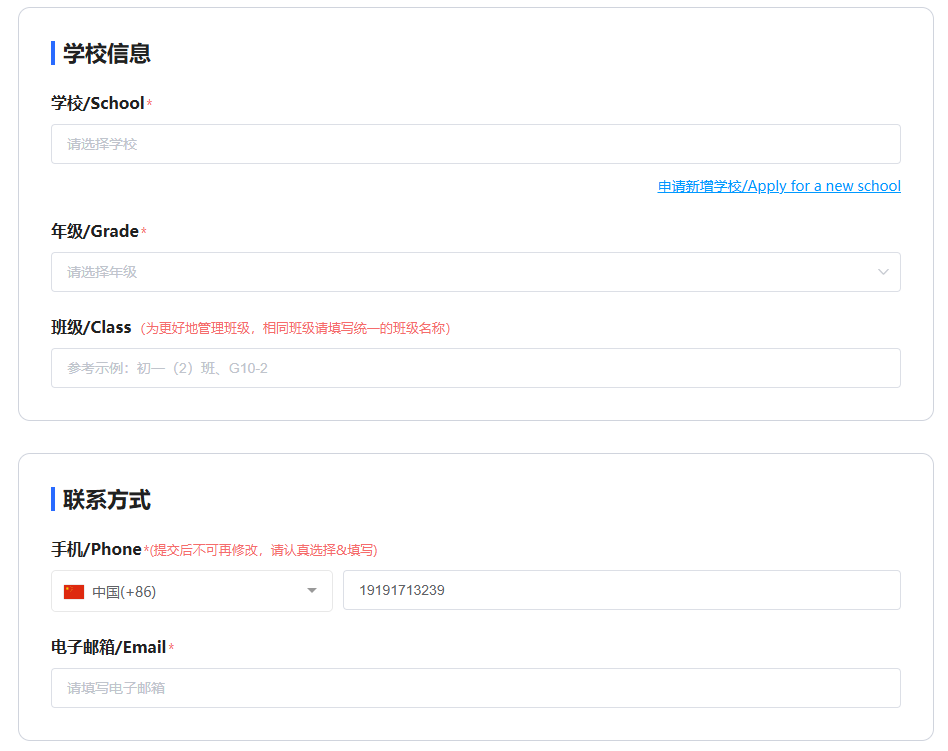Viewport: 948px width, 751px height.
Task: Click the 班级/Class input with example placeholder
Action: pyautogui.click(x=475, y=367)
